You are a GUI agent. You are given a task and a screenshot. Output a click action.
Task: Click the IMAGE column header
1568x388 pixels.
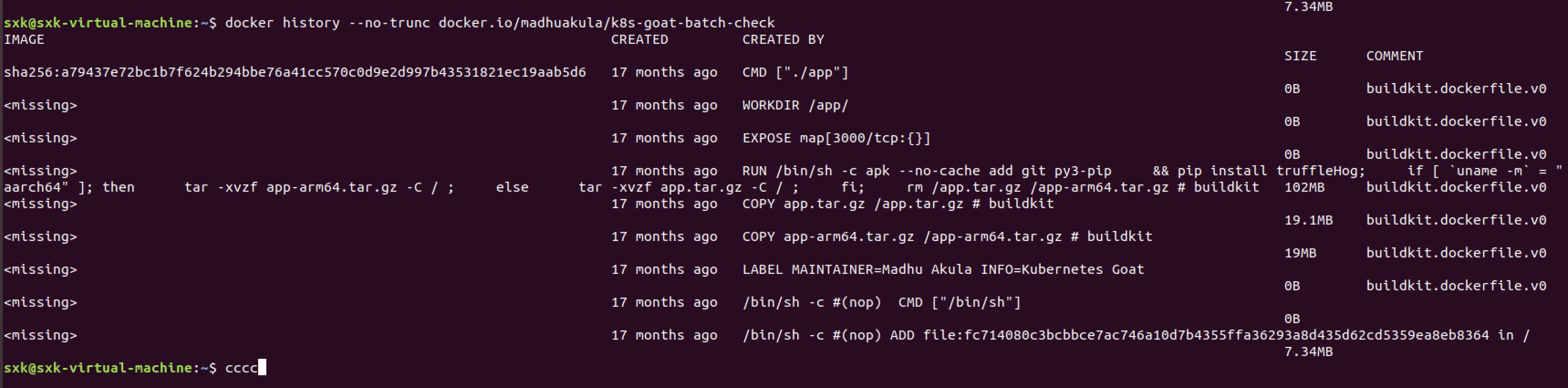[x=24, y=40]
